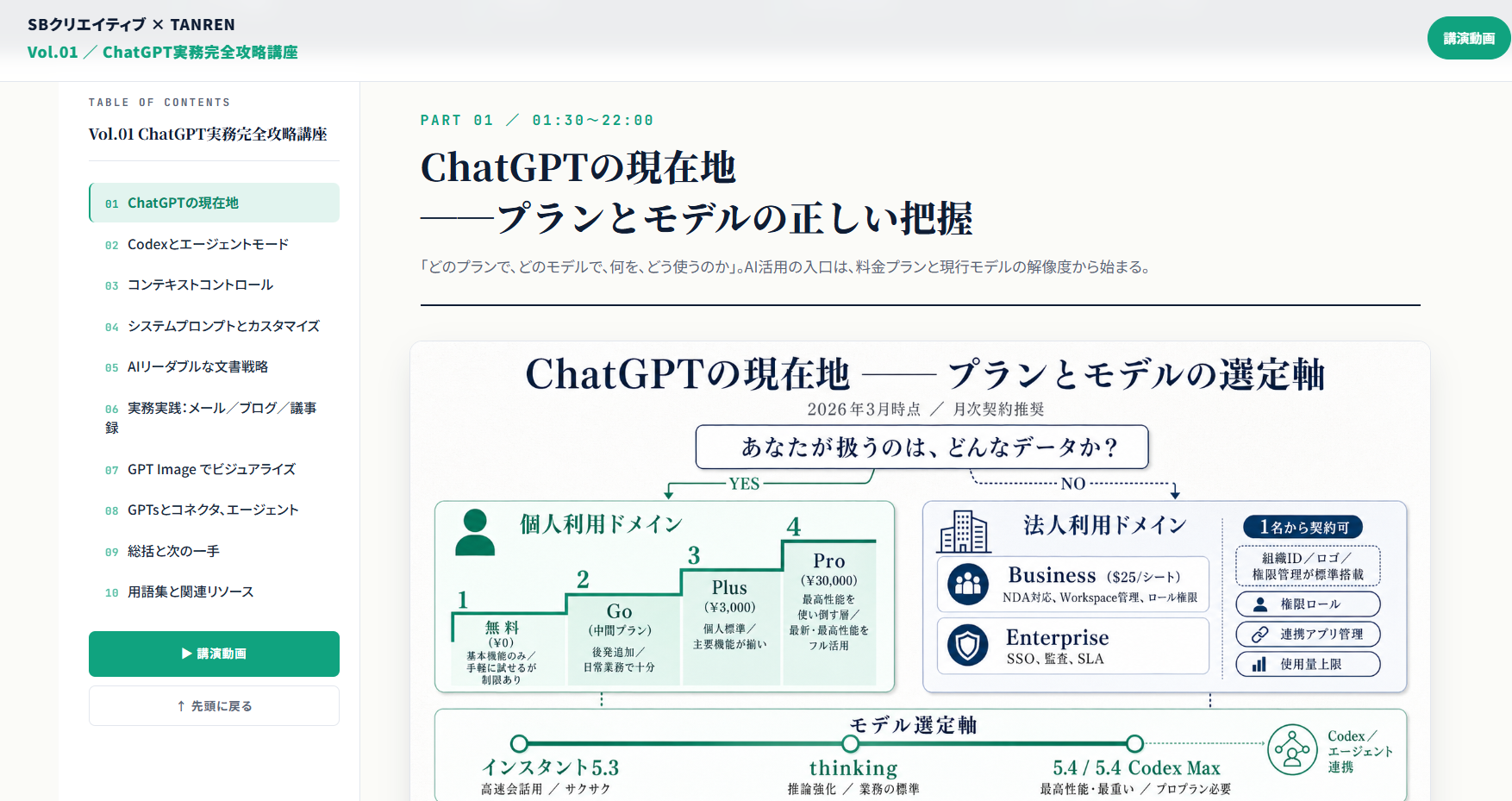Screen dimensions: 1512x801
Task: Click the Business ($25/シート) text
Action: pos(1094,575)
